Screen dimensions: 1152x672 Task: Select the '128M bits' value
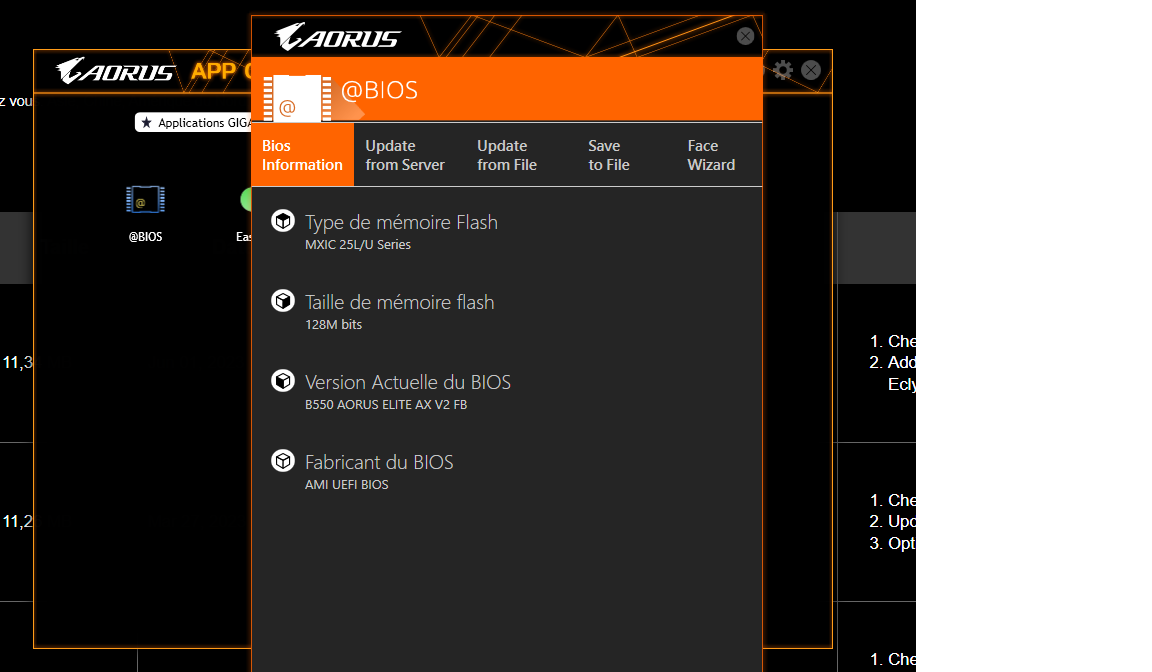tap(334, 325)
